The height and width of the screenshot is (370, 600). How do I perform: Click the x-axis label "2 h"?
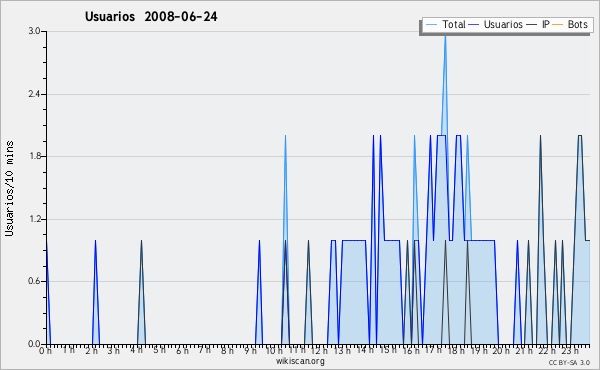[91, 351]
